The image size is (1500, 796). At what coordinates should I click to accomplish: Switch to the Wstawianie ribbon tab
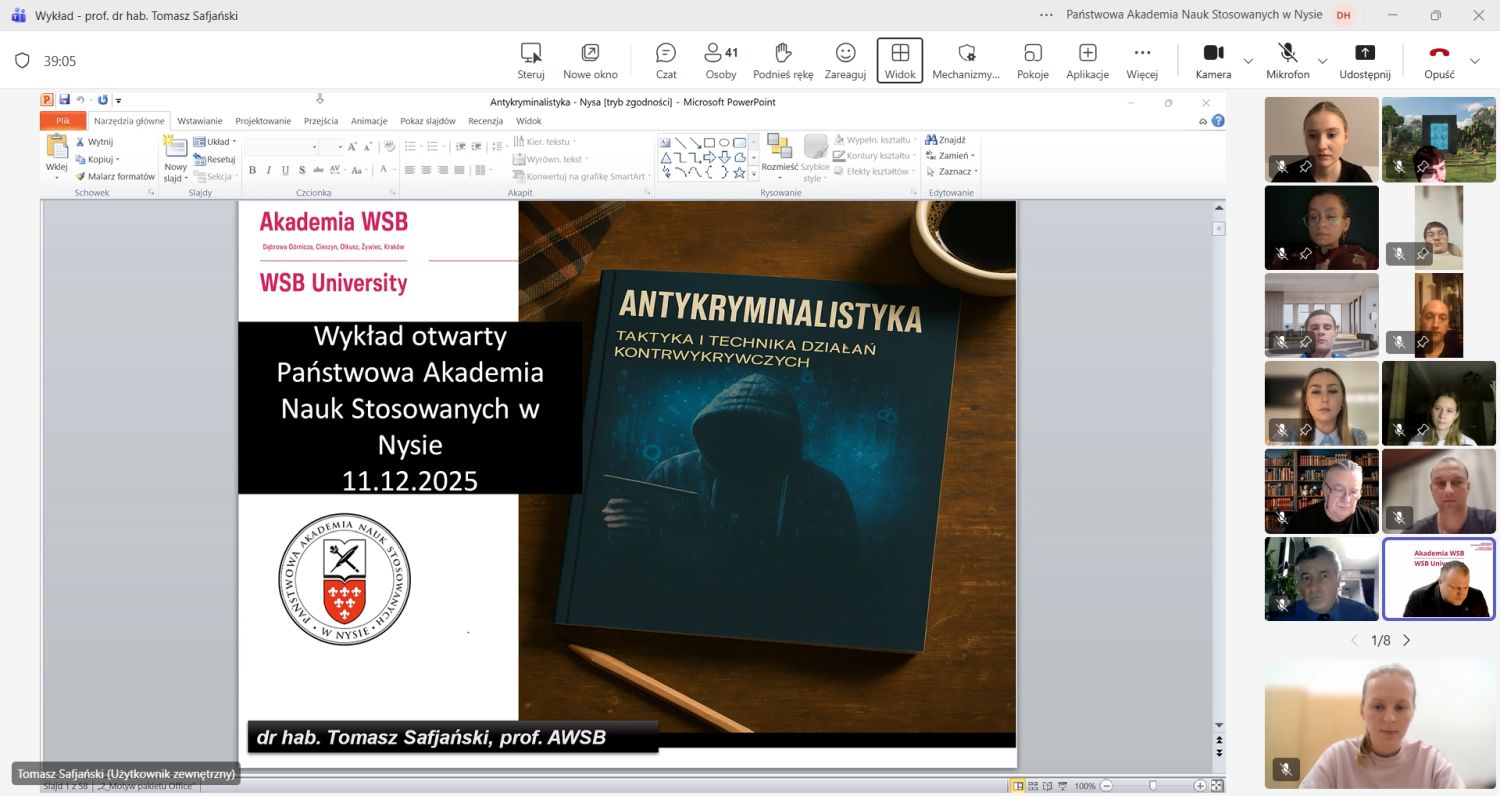pos(200,120)
